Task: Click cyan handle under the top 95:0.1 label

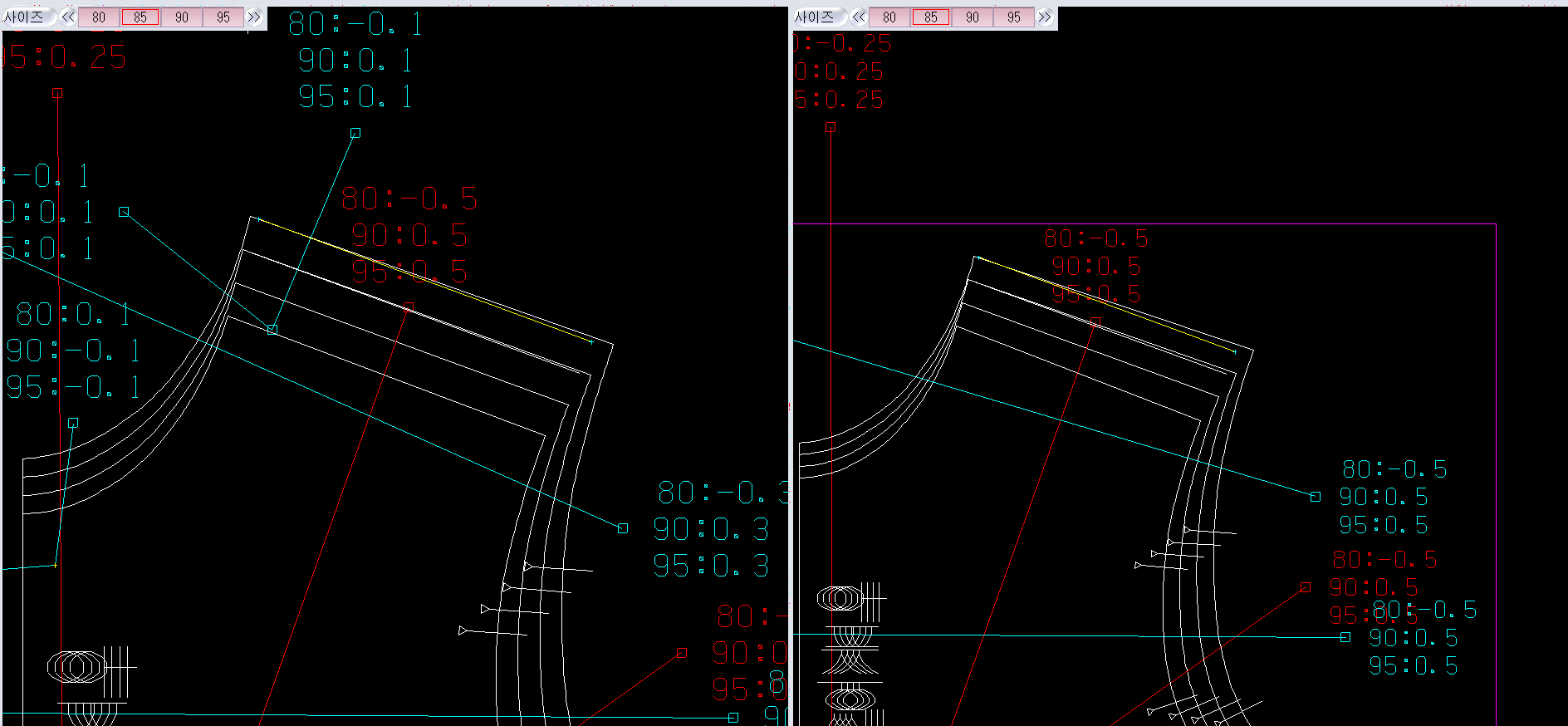Action: tap(355, 133)
